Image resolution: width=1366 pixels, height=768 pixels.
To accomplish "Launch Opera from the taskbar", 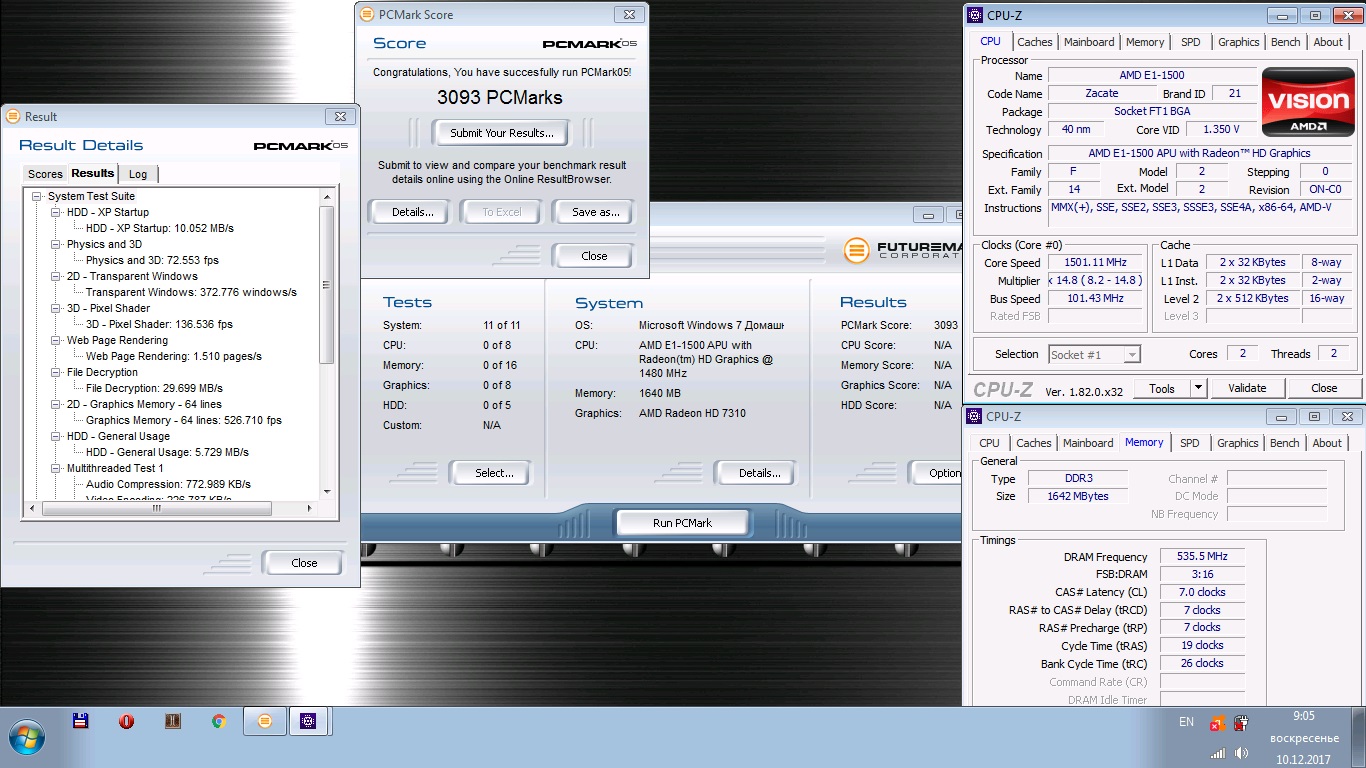I will (127, 721).
